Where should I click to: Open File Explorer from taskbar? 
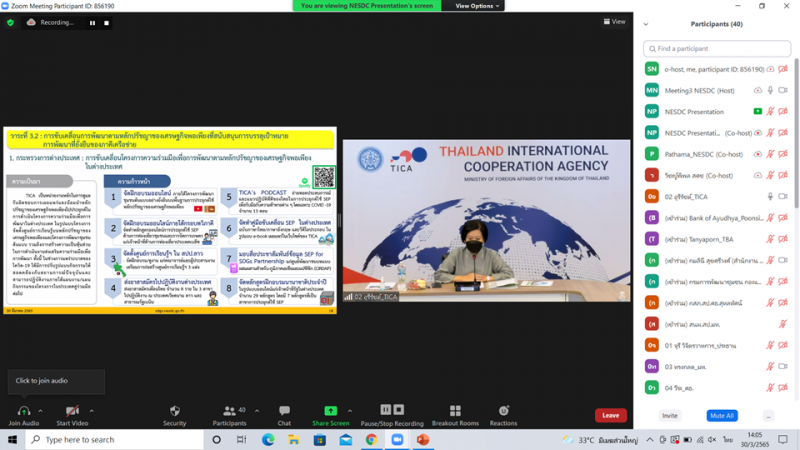click(294, 439)
